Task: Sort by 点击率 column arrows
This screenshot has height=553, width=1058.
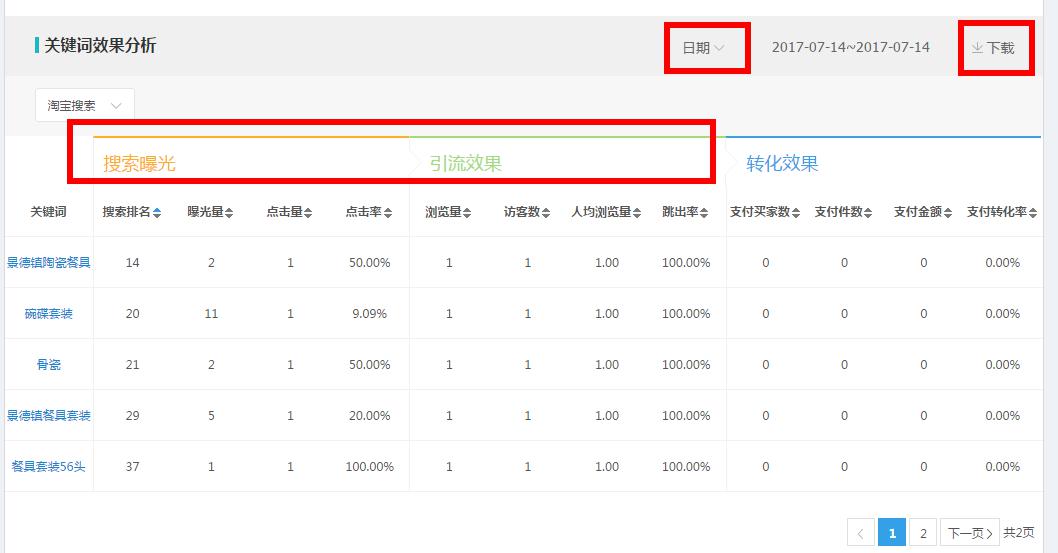Action: [x=387, y=213]
